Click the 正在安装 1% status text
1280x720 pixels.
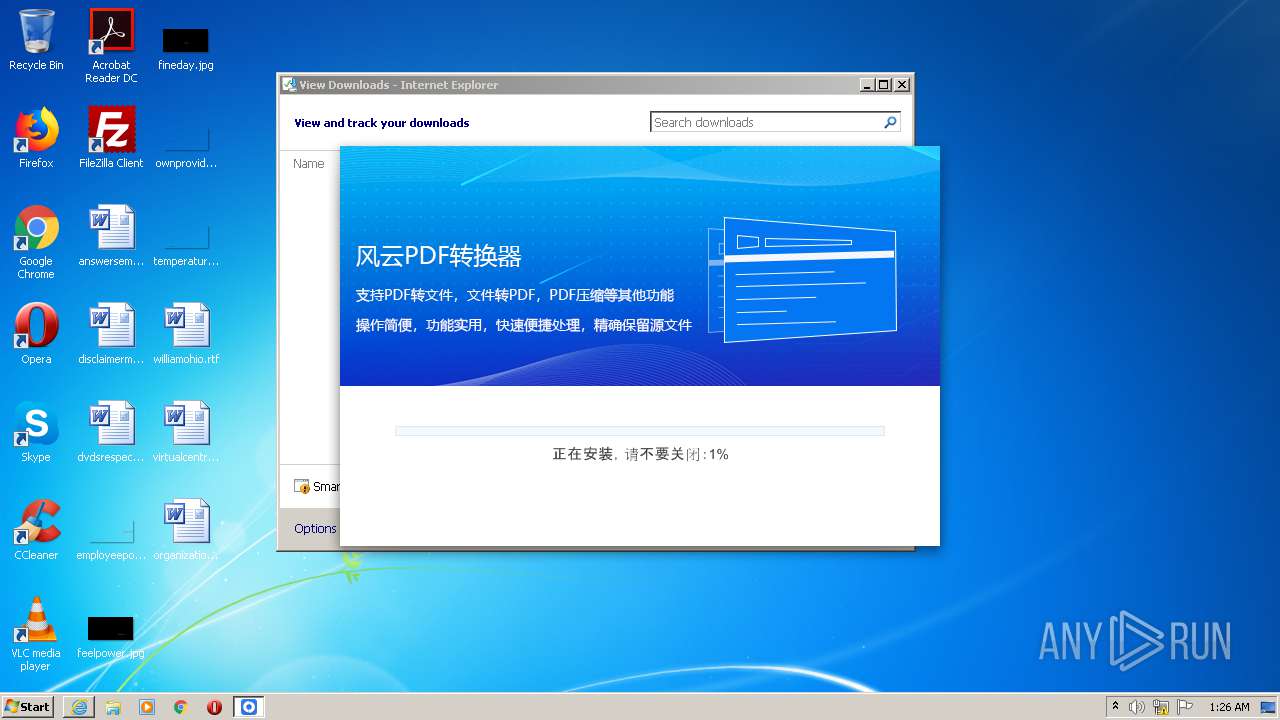(x=640, y=454)
